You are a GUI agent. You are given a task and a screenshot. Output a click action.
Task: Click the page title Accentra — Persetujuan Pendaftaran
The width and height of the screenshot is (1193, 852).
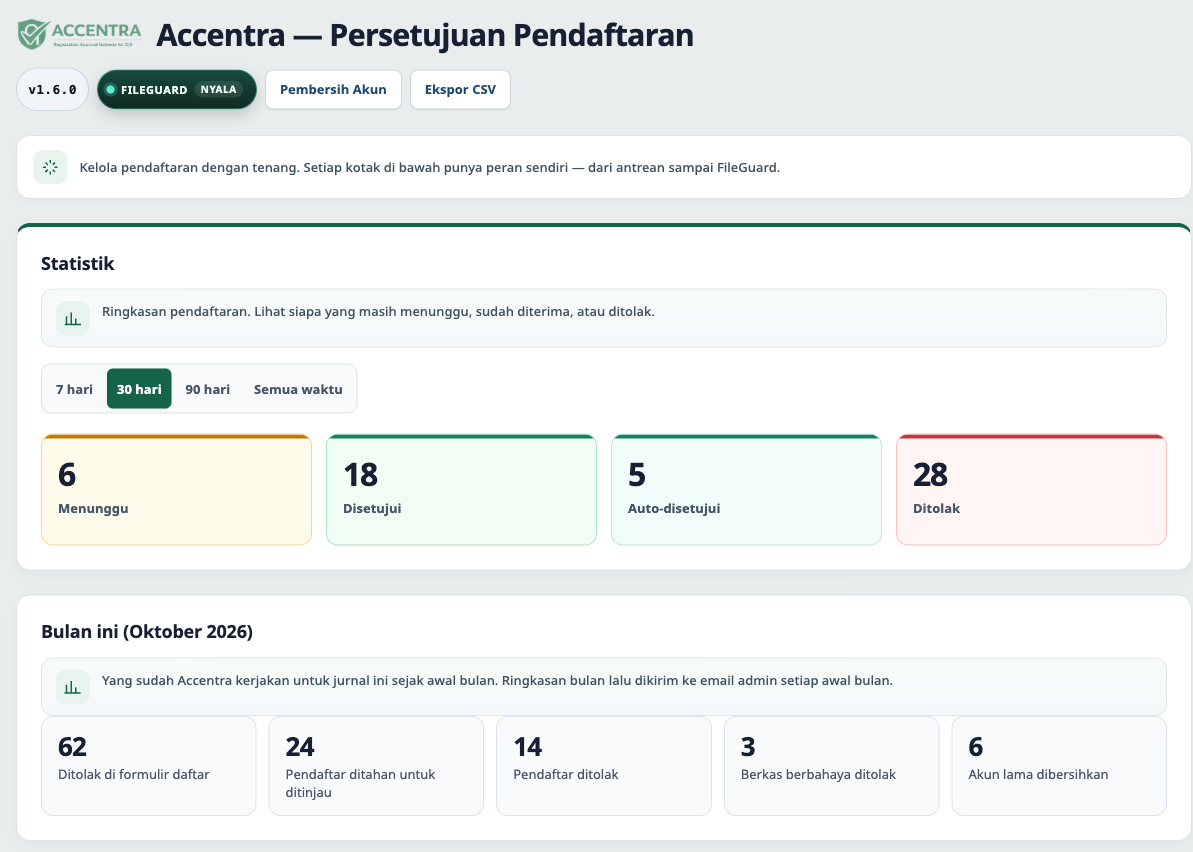tap(425, 35)
